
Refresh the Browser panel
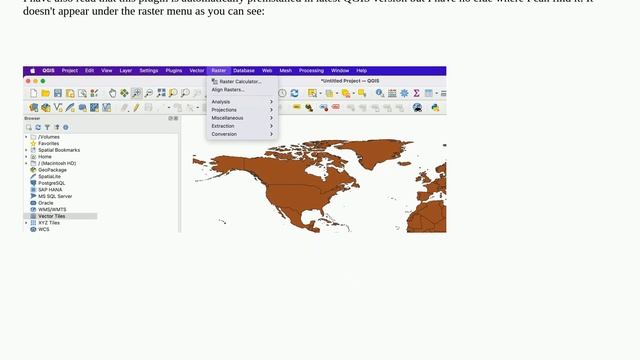point(38,127)
